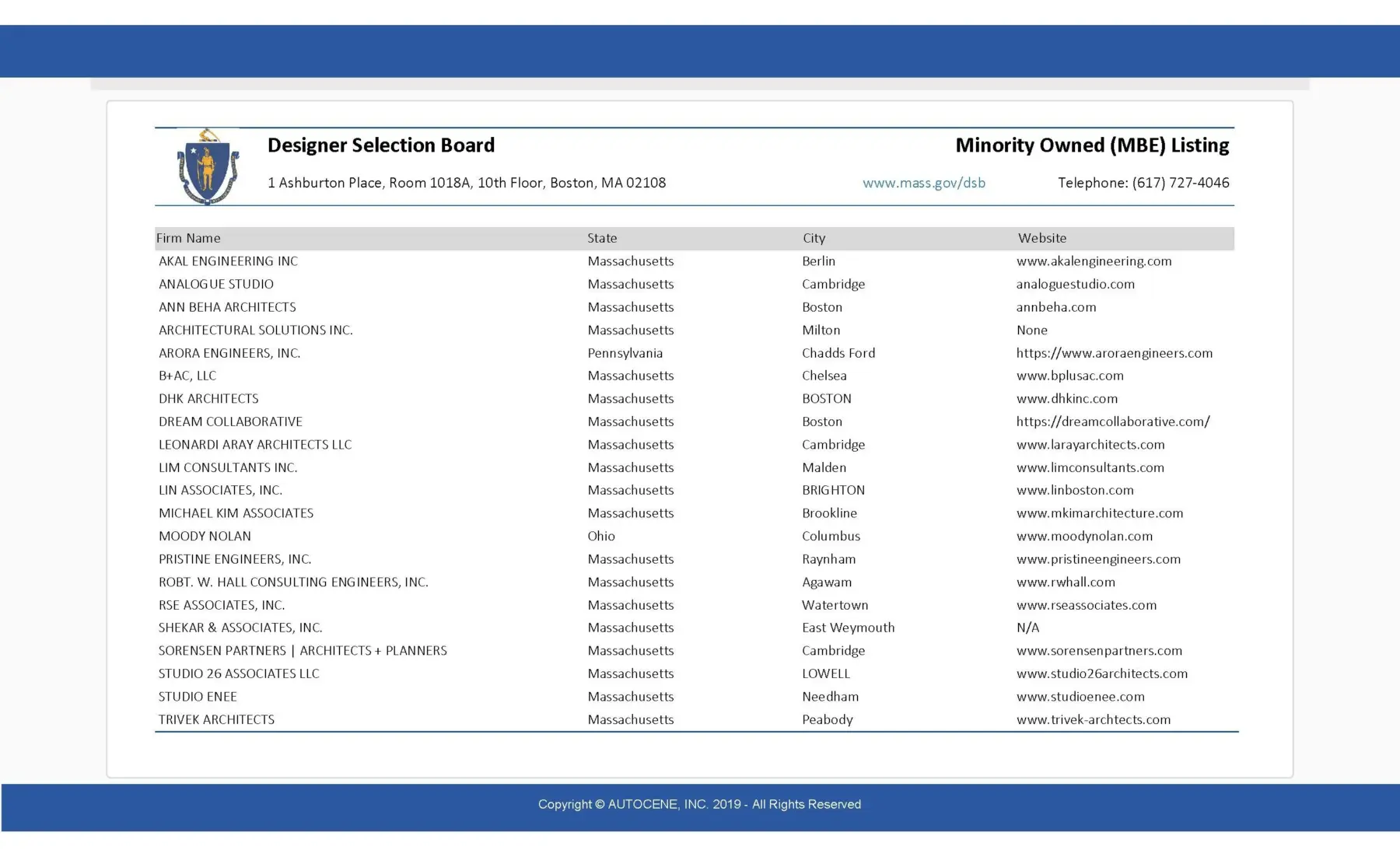The image size is (1400, 850).
Task: Click the Minority Owned (MBE) Listing title
Action: click(1092, 145)
